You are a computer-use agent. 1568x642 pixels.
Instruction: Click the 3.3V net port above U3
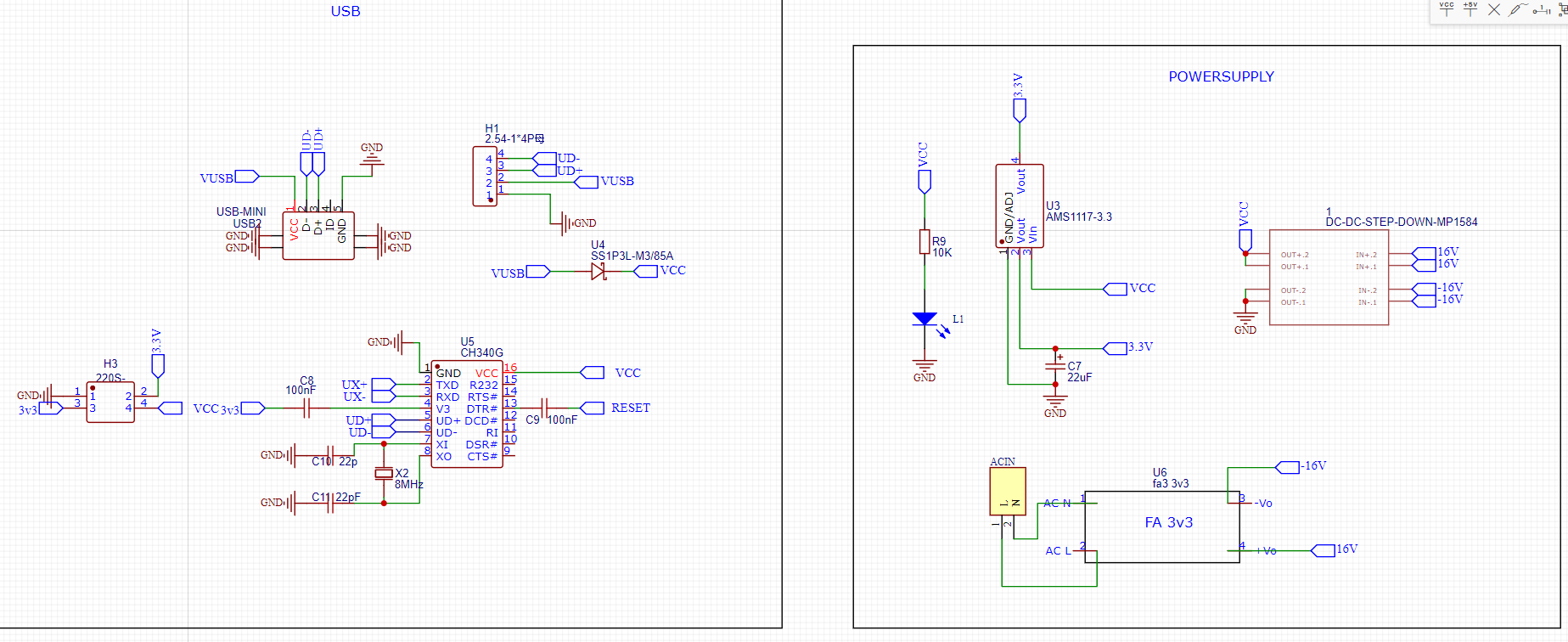pos(1020,98)
